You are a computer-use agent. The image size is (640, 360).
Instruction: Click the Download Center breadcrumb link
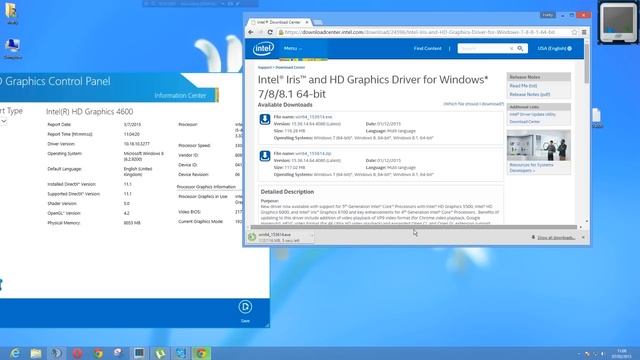pyautogui.click(x=290, y=67)
